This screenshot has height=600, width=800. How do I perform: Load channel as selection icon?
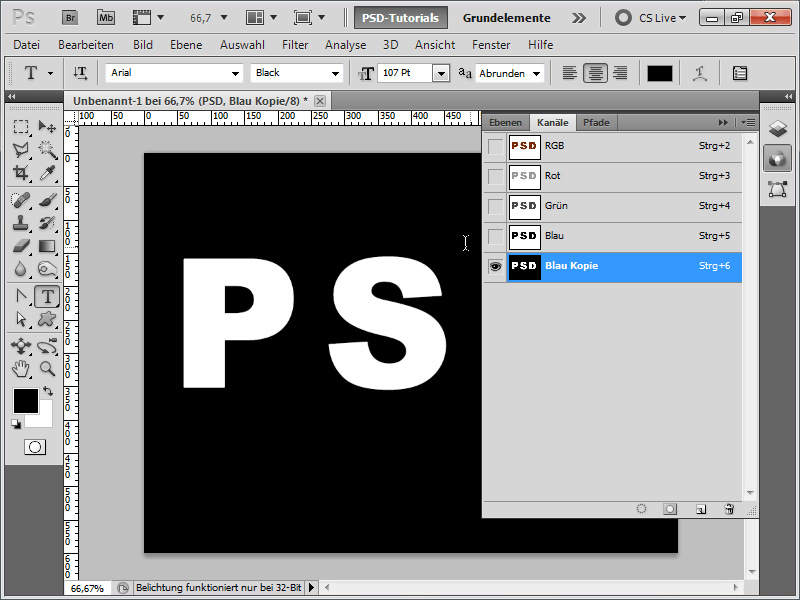click(641, 509)
